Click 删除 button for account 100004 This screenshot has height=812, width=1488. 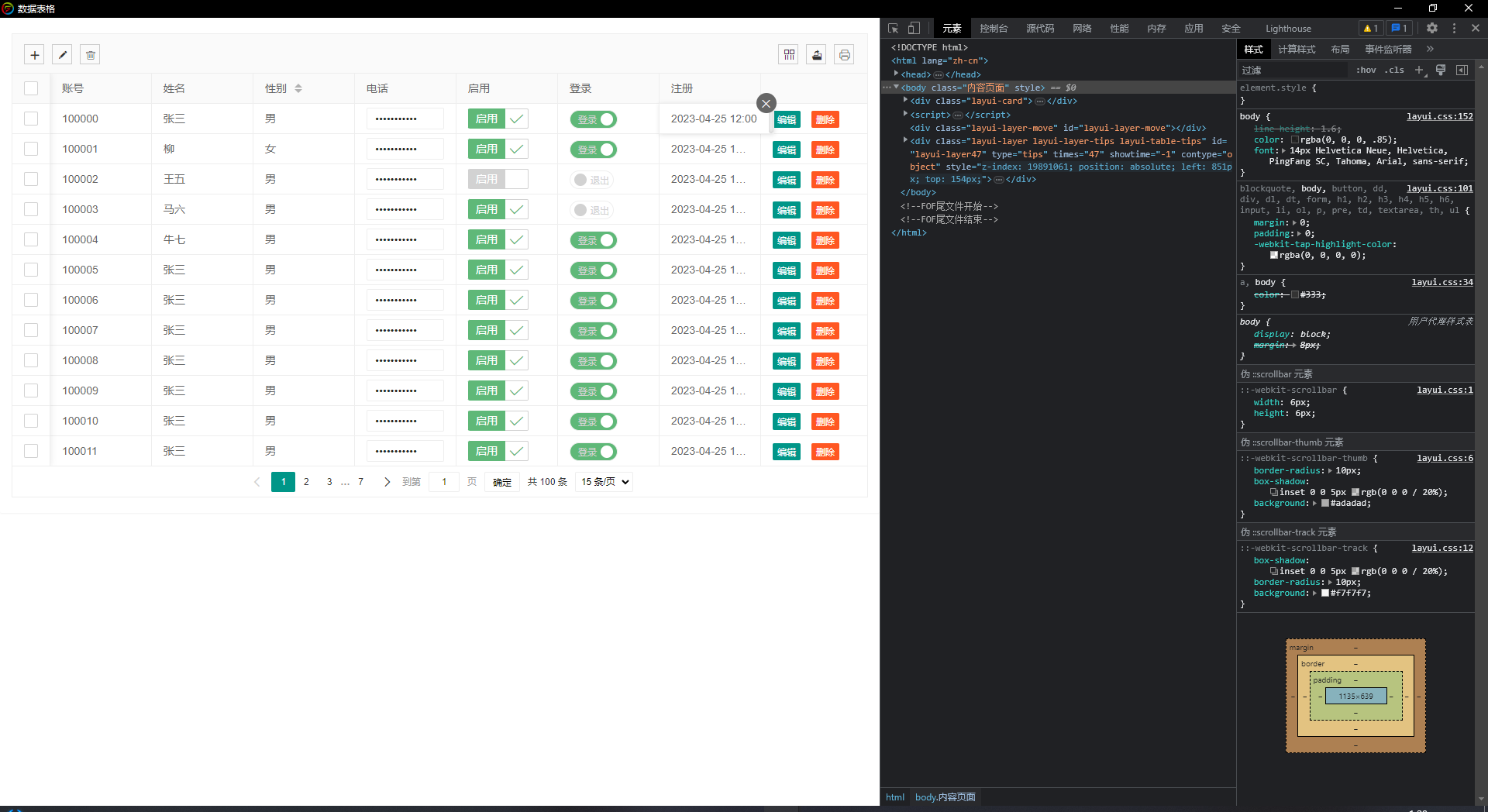(x=825, y=240)
